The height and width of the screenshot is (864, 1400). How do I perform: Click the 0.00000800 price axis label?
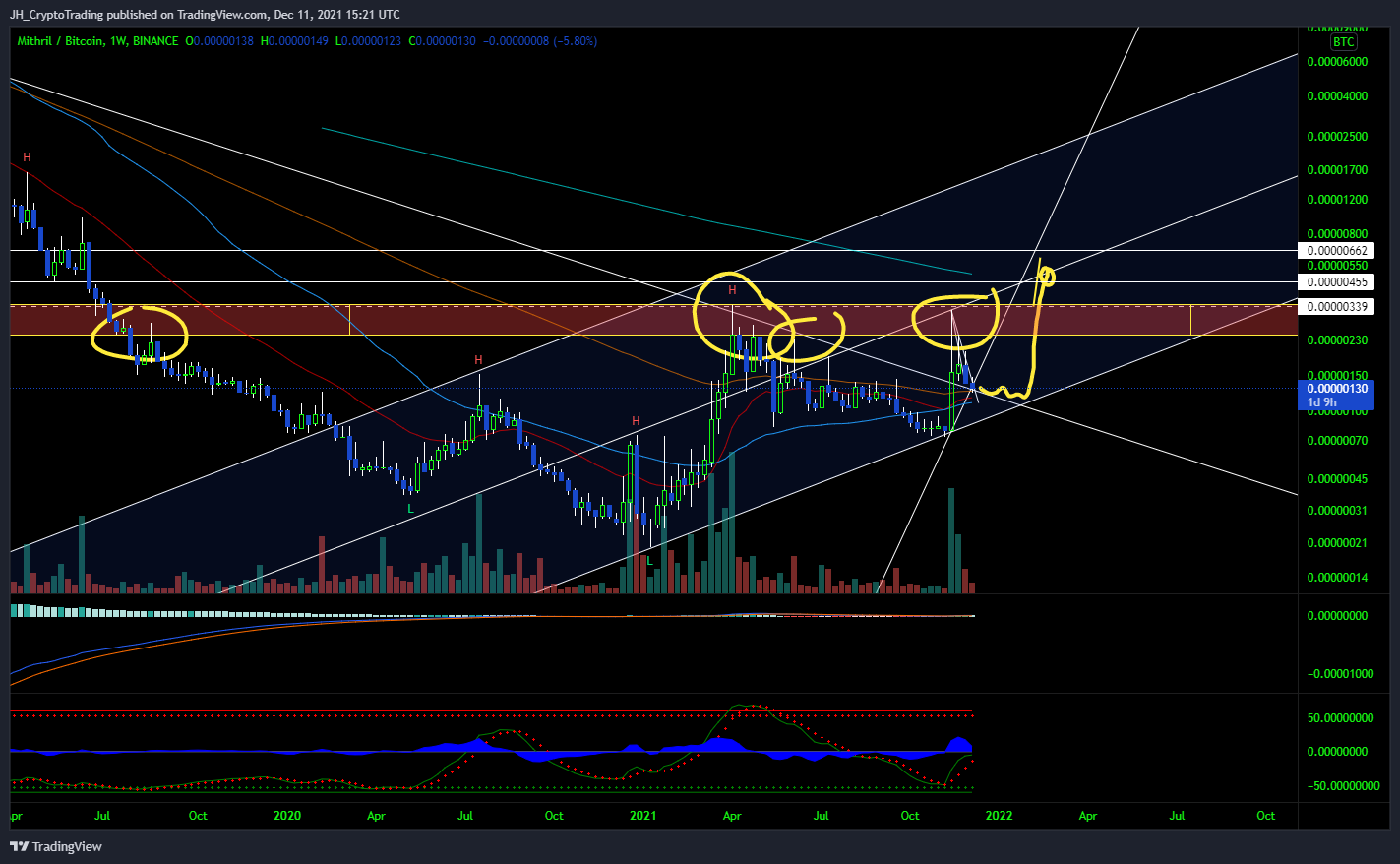click(x=1337, y=234)
